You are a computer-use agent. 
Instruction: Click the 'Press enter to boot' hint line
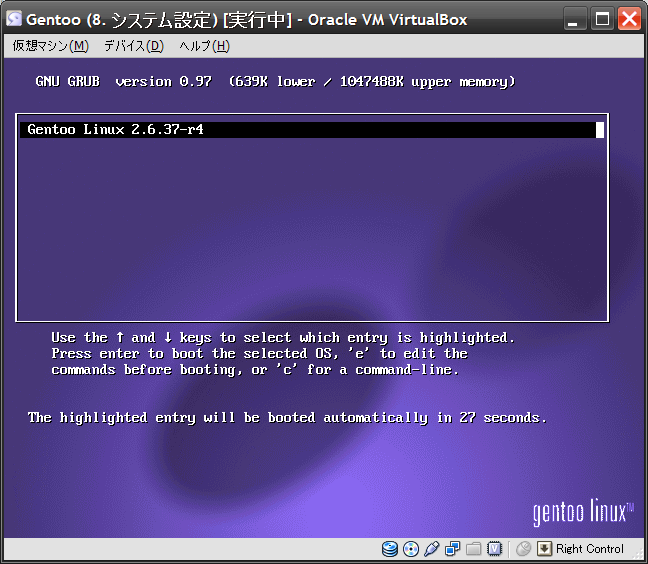pos(260,354)
